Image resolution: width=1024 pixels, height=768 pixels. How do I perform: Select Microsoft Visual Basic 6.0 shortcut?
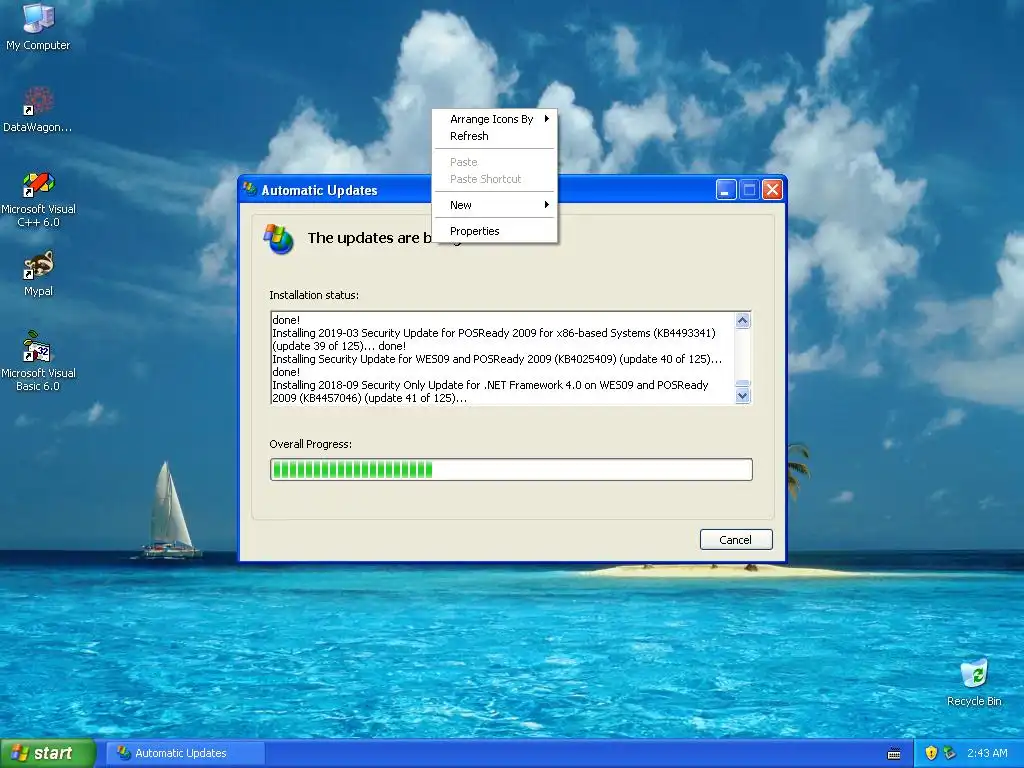(38, 361)
